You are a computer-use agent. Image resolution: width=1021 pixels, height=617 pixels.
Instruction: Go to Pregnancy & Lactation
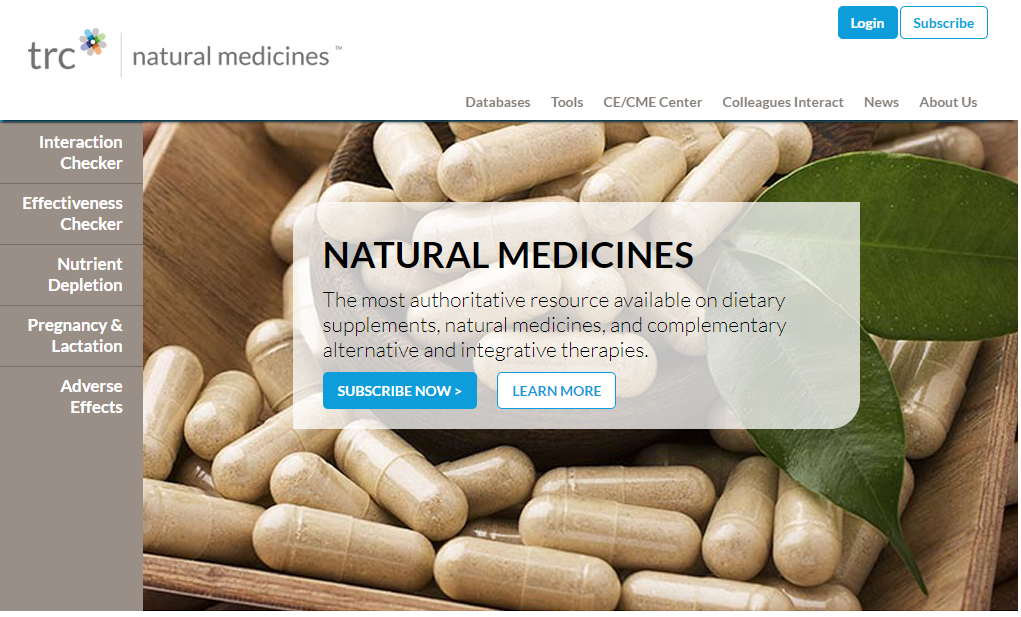(72, 336)
